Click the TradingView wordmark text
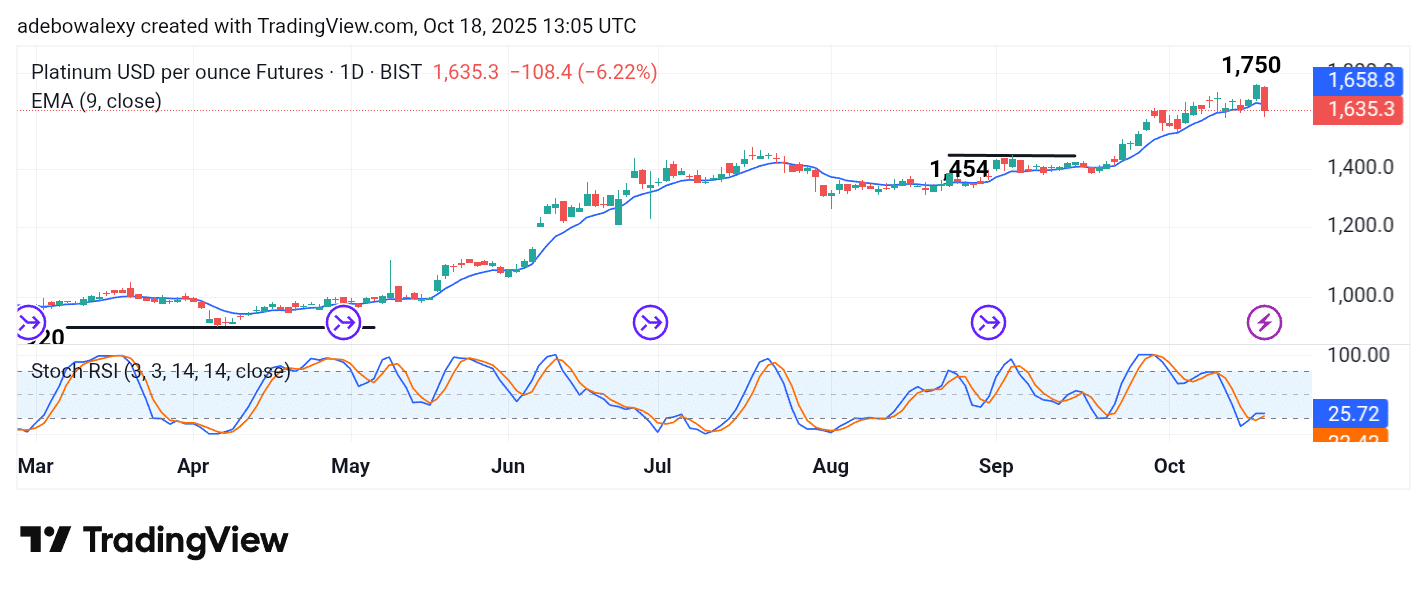 [185, 541]
